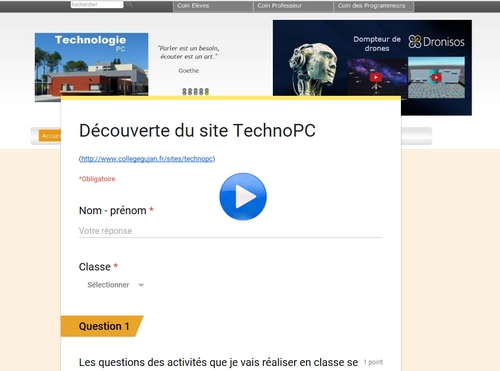Select the first slideshow dot

[184, 92]
